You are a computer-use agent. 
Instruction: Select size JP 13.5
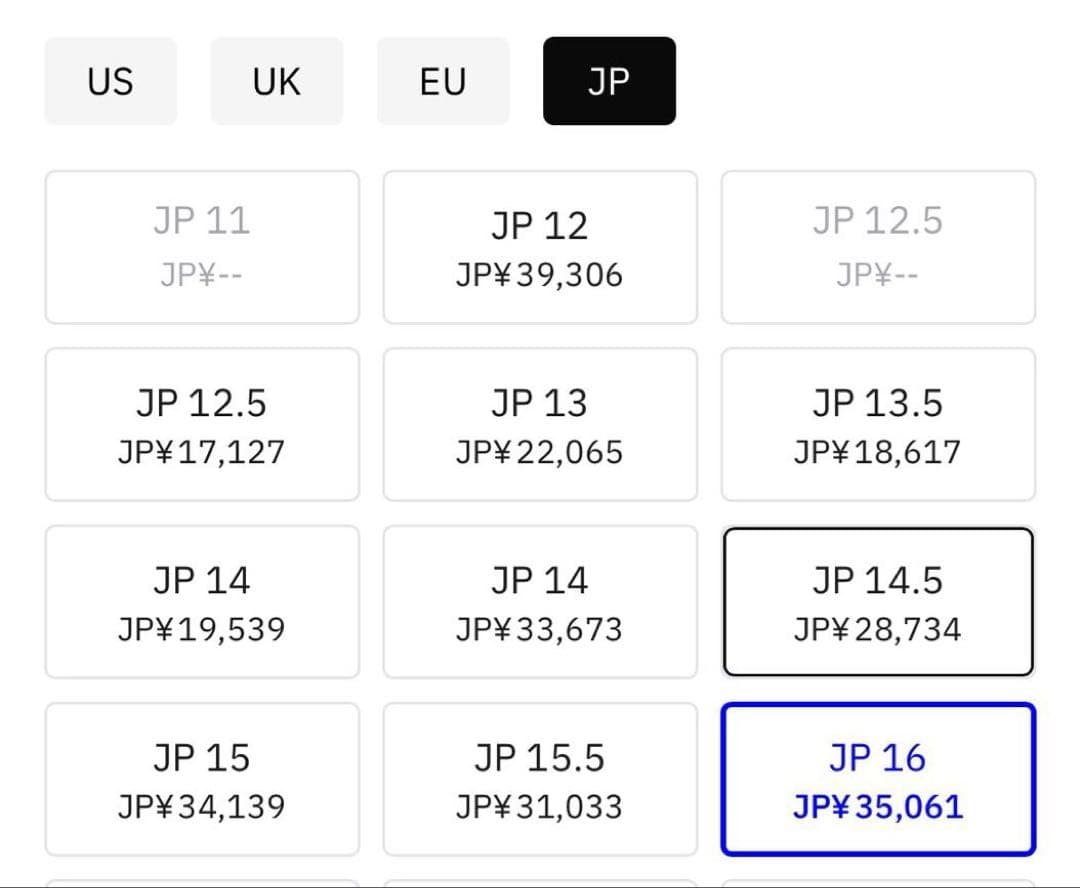pos(878,424)
